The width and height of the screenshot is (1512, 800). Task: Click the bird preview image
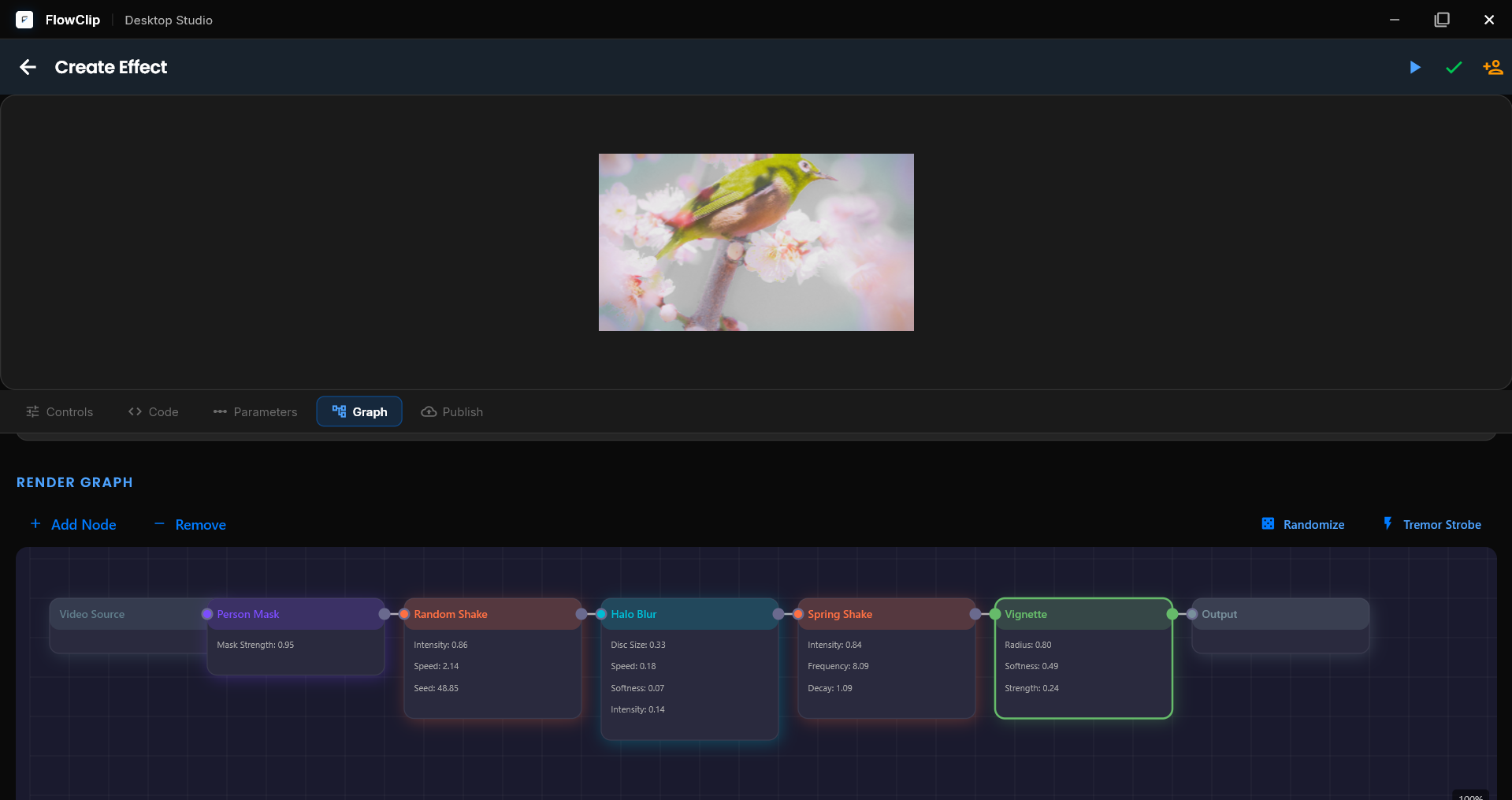coord(756,242)
